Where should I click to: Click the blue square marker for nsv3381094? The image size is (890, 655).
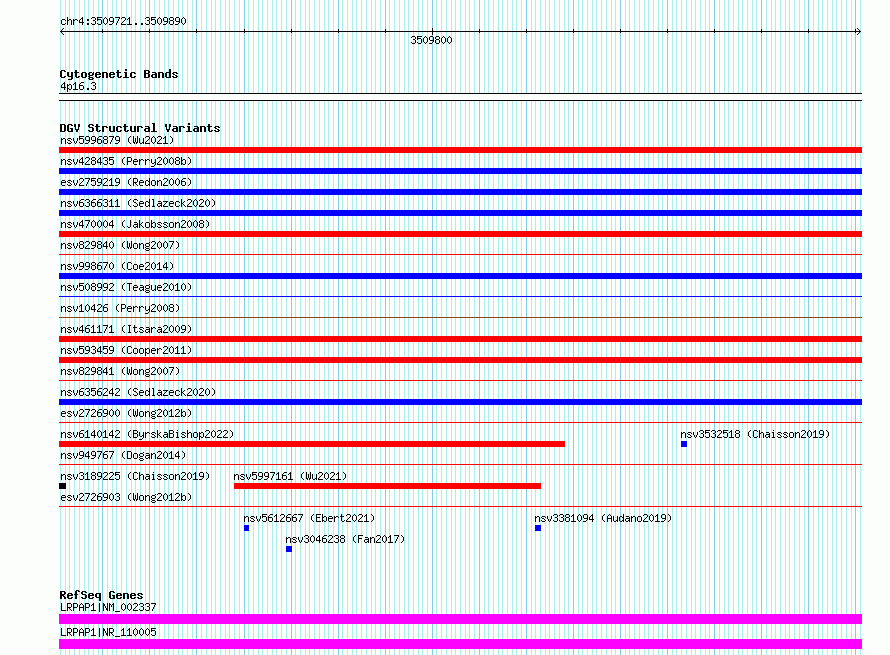[538, 528]
